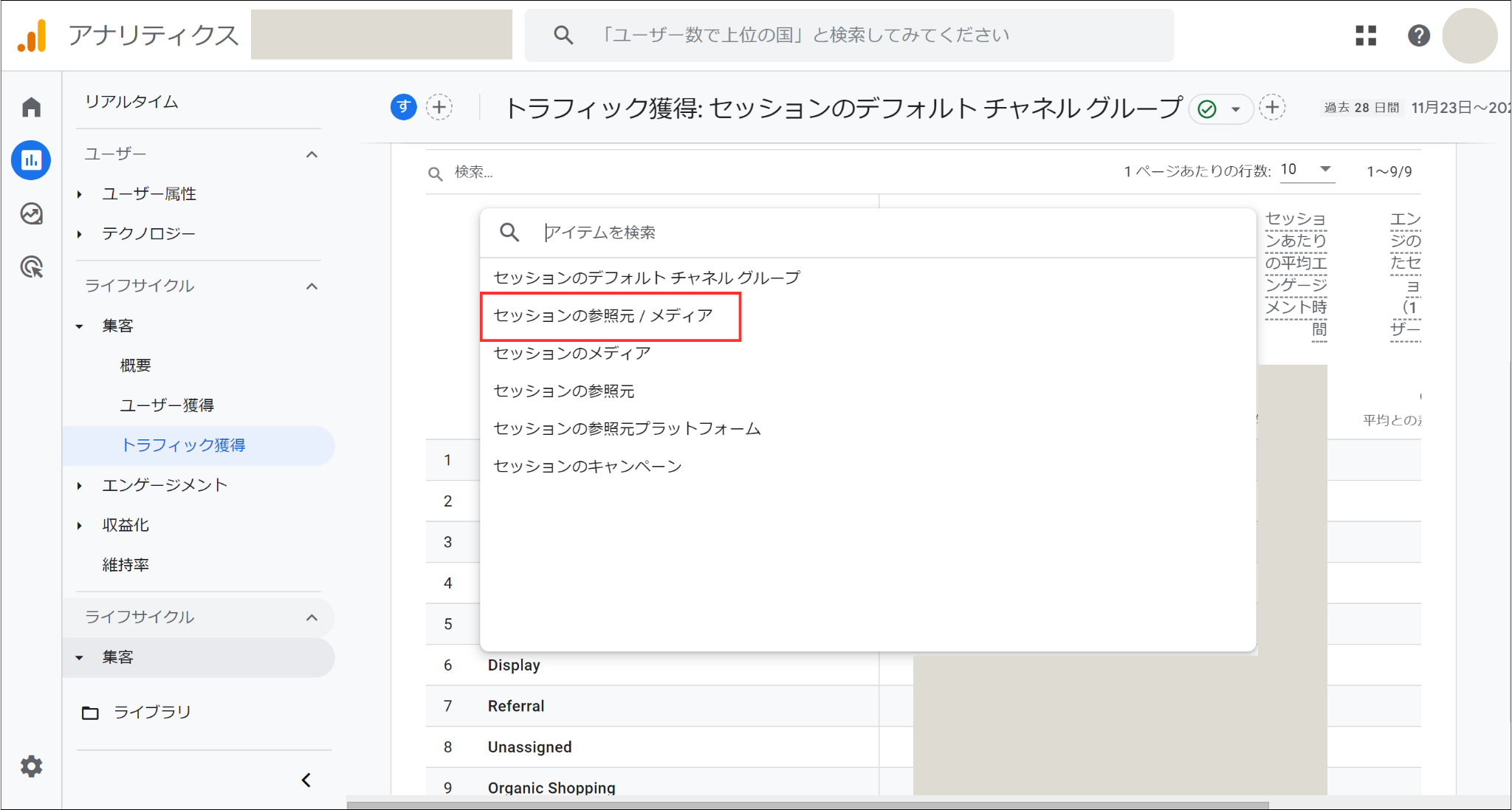This screenshot has height=810, width=1512.
Task: Click the magnifier icon in top search bar
Action: 563,35
